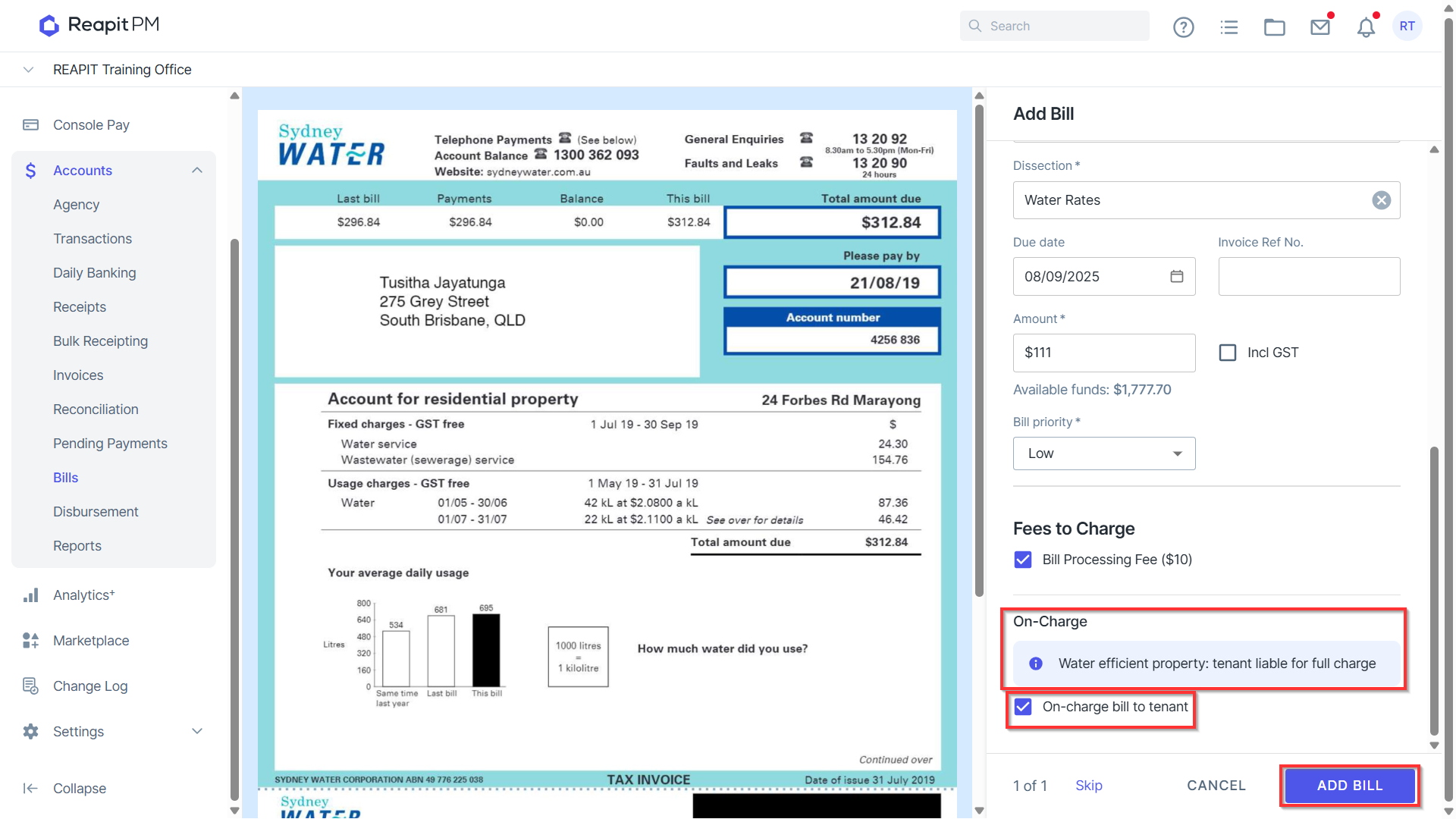Collapse the Accounts menu chevron
Screen dimensions: 1456x819
click(197, 171)
